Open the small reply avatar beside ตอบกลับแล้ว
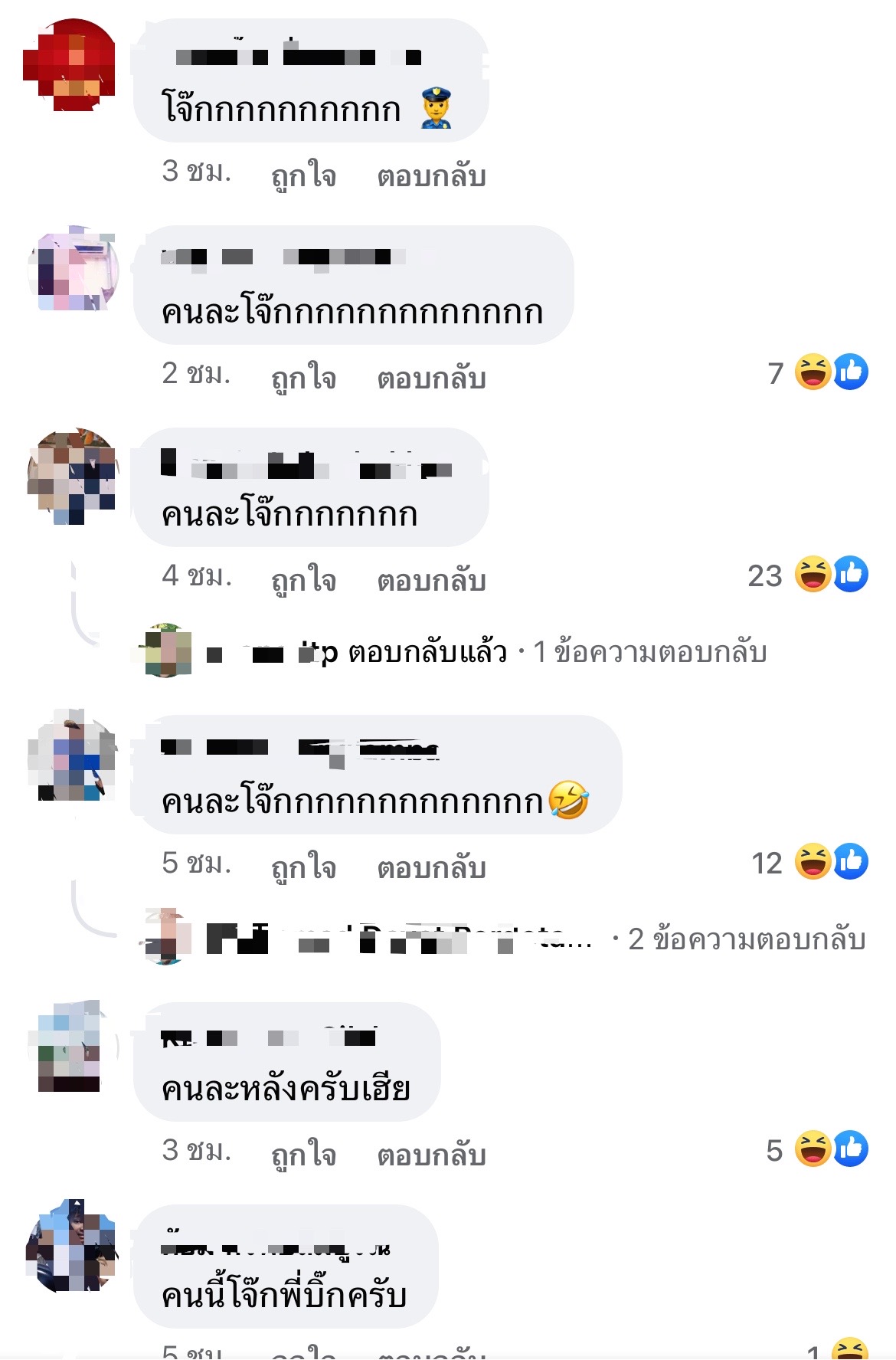This screenshot has width=896, height=1360. coord(166,651)
